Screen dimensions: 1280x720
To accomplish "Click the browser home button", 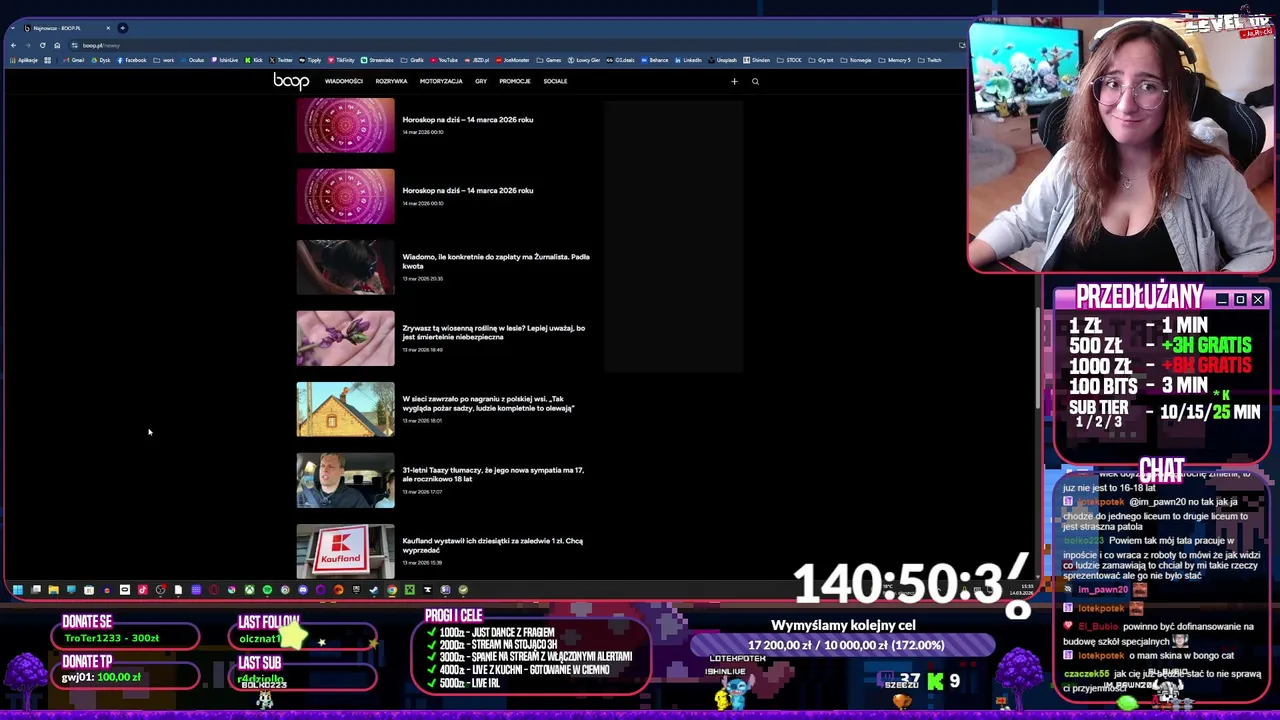I will [57, 45].
